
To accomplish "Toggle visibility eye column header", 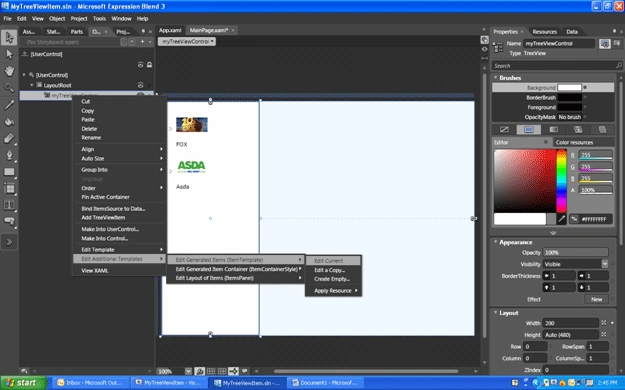I will [140, 65].
